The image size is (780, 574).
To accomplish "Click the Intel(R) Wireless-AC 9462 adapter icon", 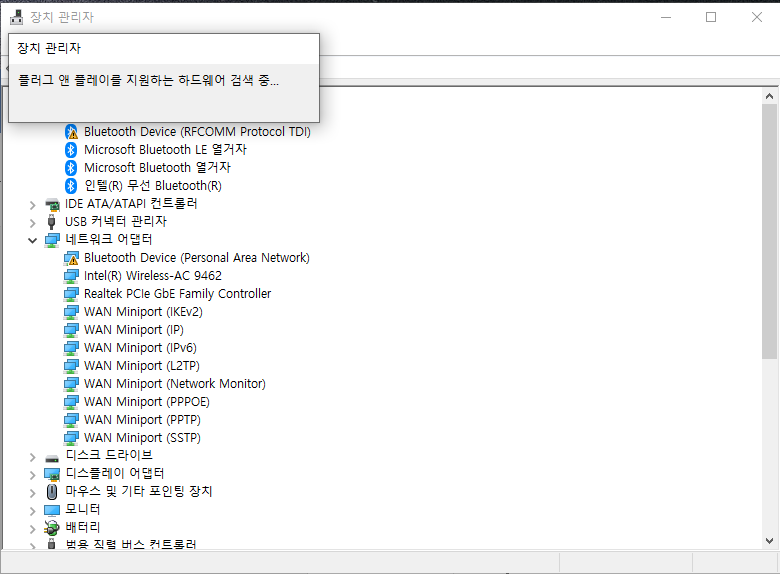I will point(71,276).
